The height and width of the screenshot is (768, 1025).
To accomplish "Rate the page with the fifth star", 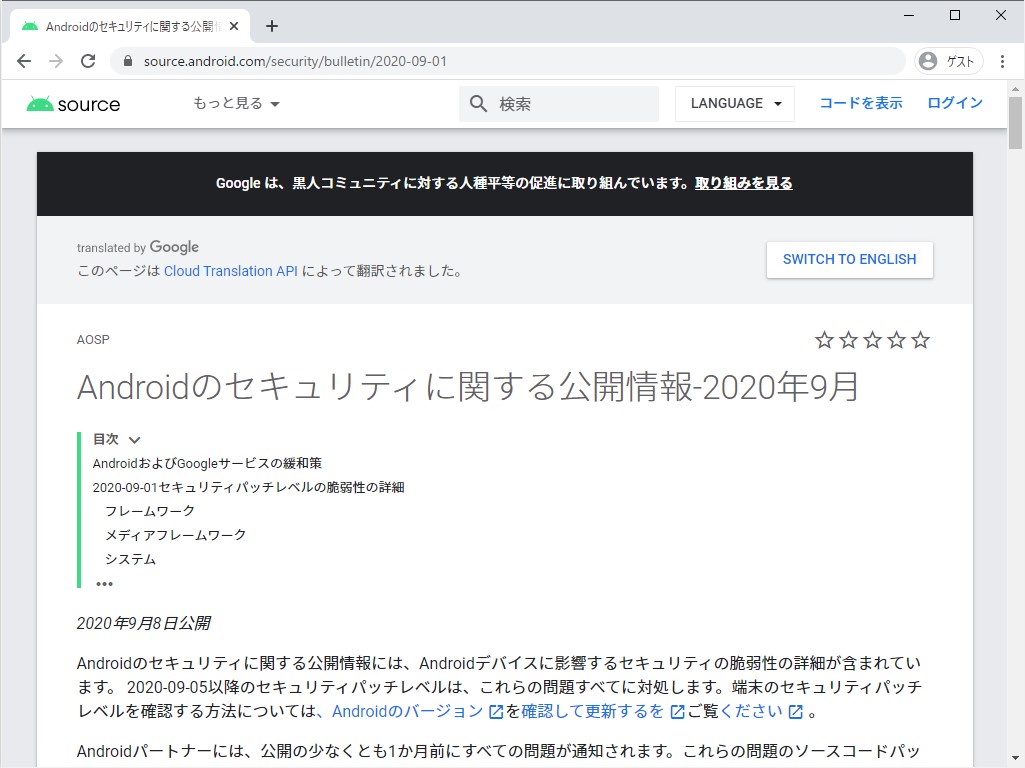I will pyautogui.click(x=921, y=340).
